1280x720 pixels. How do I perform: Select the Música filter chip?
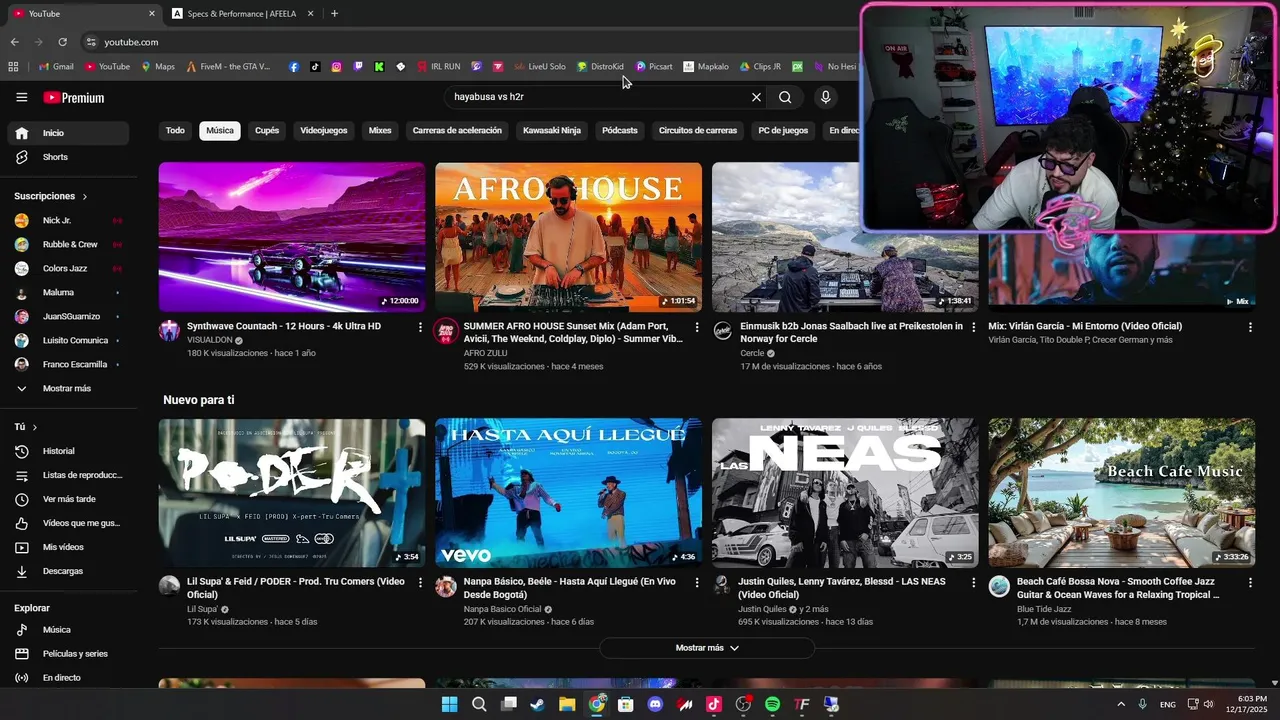coord(220,131)
